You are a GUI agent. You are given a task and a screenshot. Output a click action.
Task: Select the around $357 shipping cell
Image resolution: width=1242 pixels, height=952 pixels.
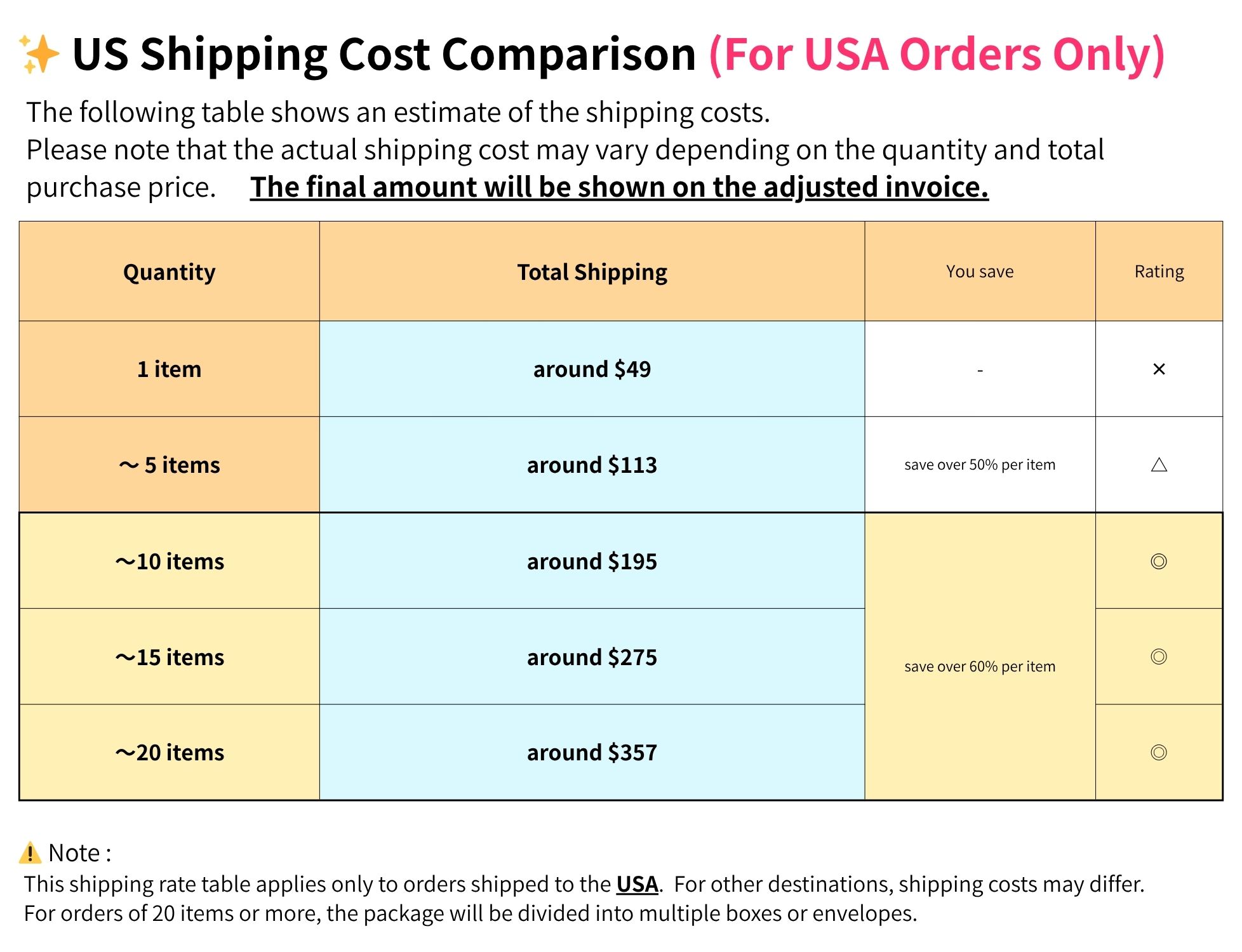click(592, 753)
